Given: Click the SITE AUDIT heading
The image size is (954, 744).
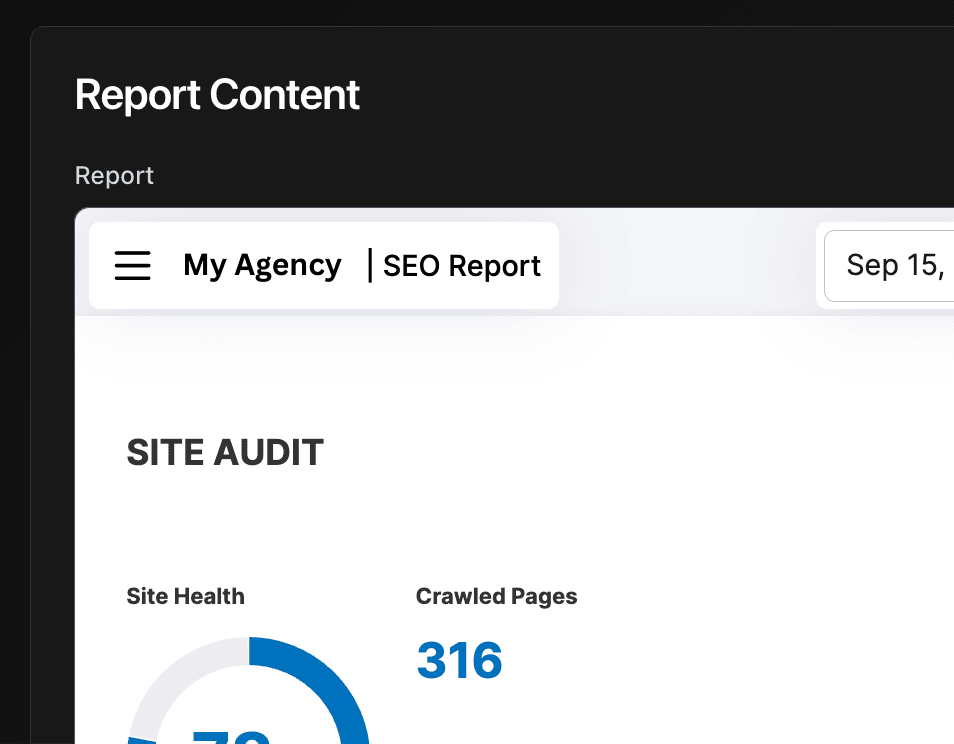Looking at the screenshot, I should [225, 453].
